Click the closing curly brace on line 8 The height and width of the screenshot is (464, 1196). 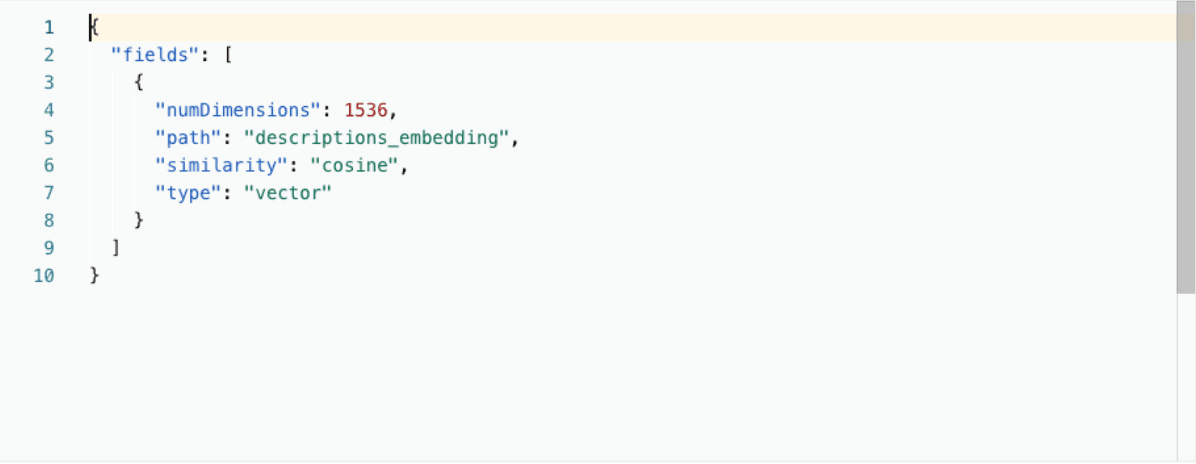(139, 220)
